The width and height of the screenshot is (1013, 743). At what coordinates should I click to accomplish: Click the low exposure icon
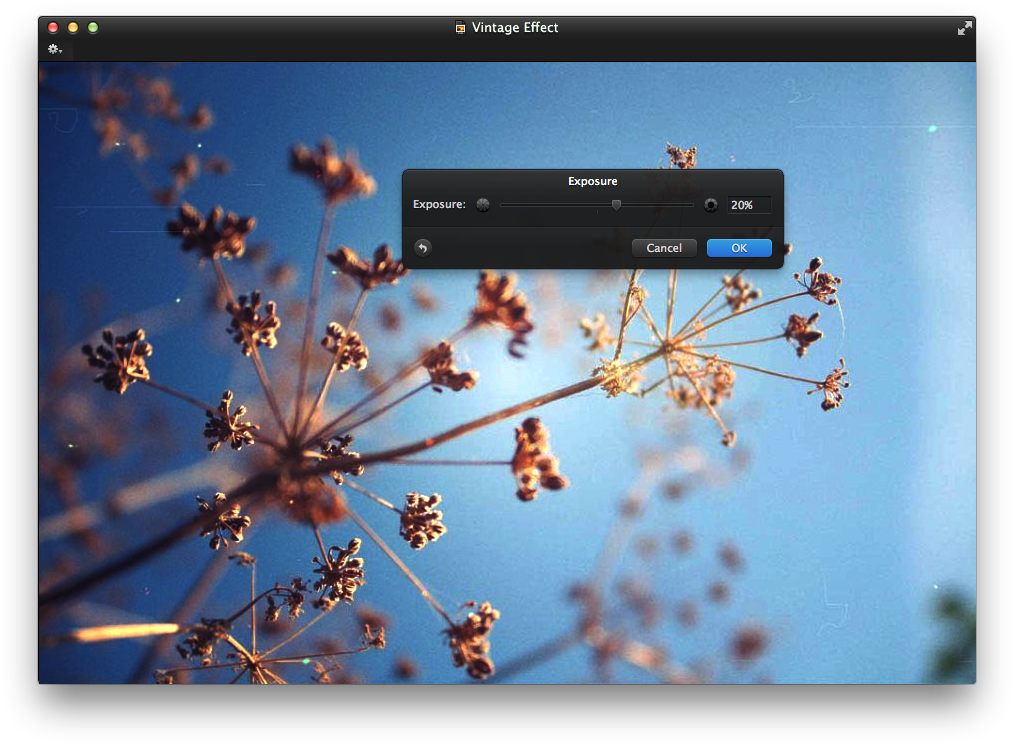(483, 205)
